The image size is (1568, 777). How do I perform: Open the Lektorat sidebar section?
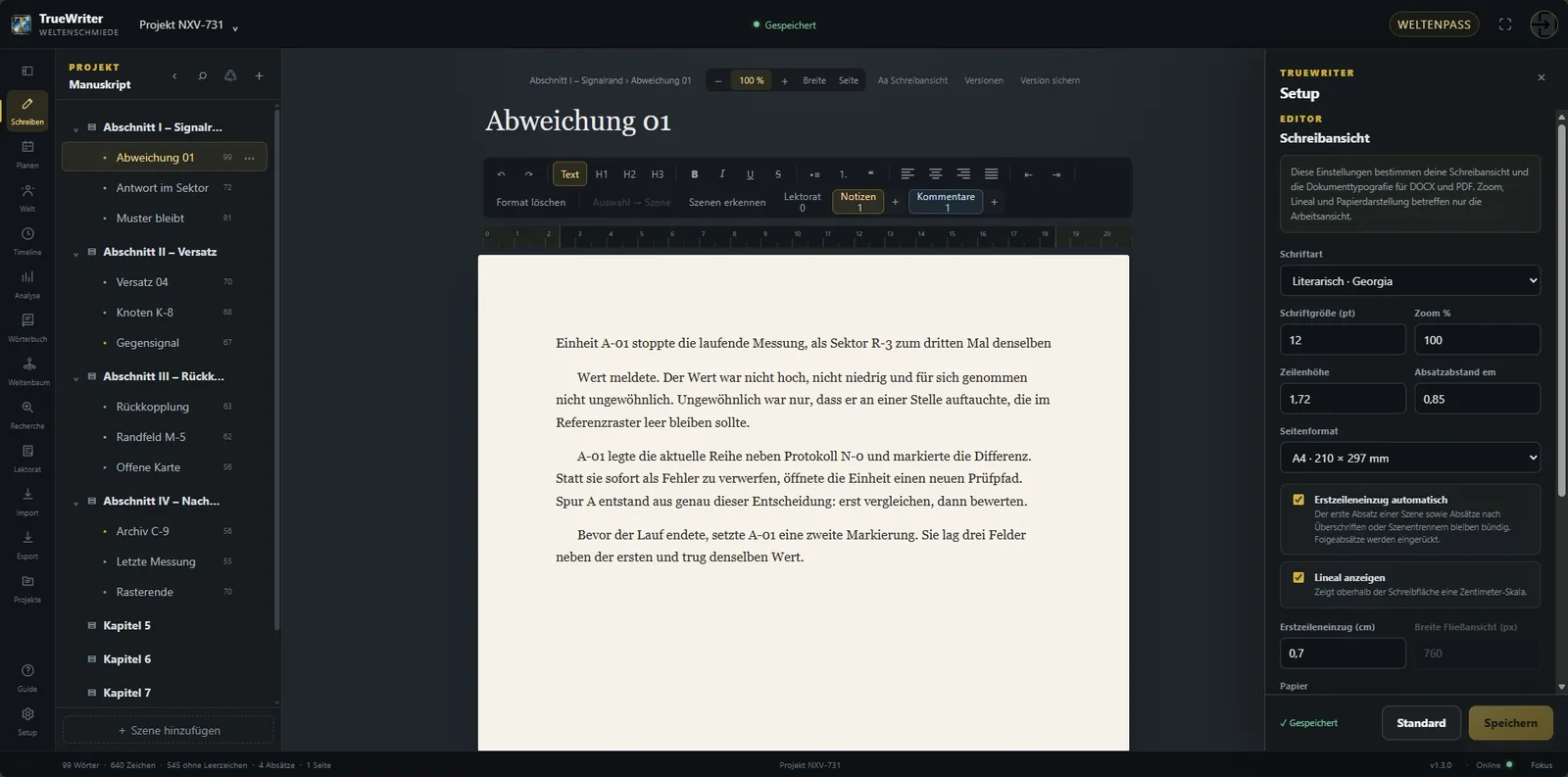(x=27, y=458)
